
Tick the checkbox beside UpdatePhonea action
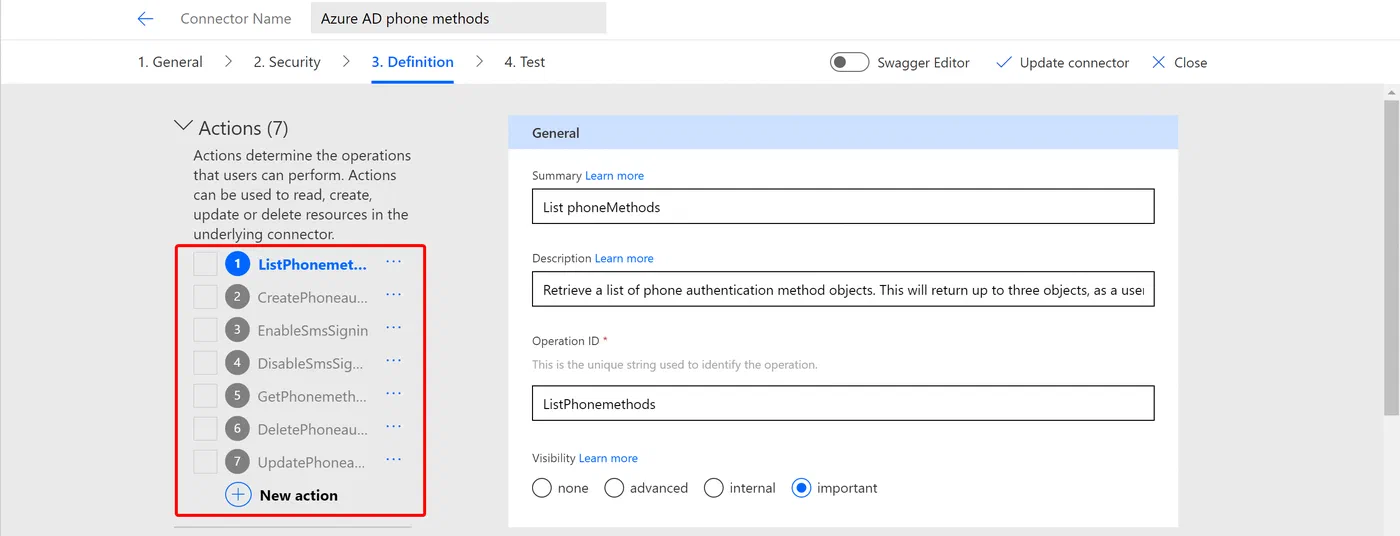pos(205,462)
